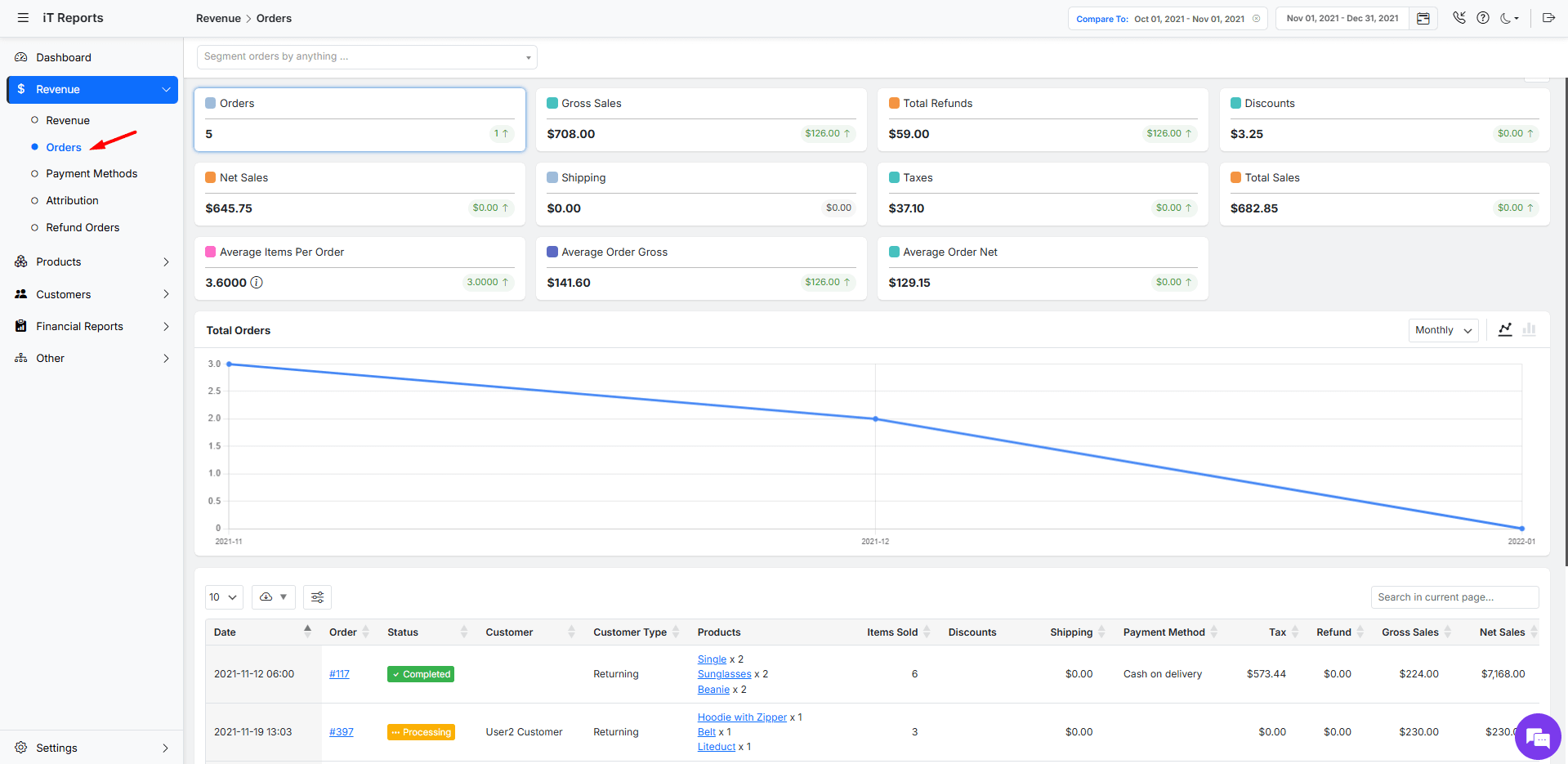Viewport: 1568px width, 764px height.
Task: Open the live chat bubble widget
Action: [x=1537, y=737]
